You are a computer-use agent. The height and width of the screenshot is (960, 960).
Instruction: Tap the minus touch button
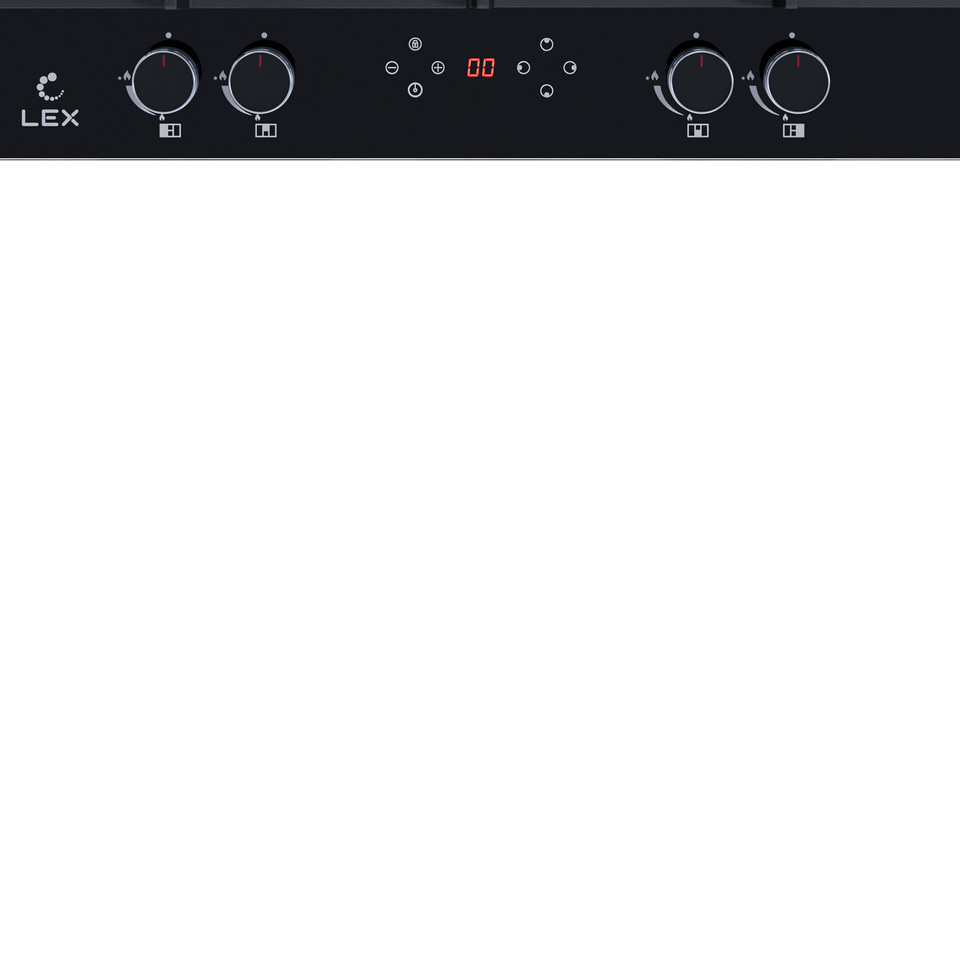coord(392,67)
